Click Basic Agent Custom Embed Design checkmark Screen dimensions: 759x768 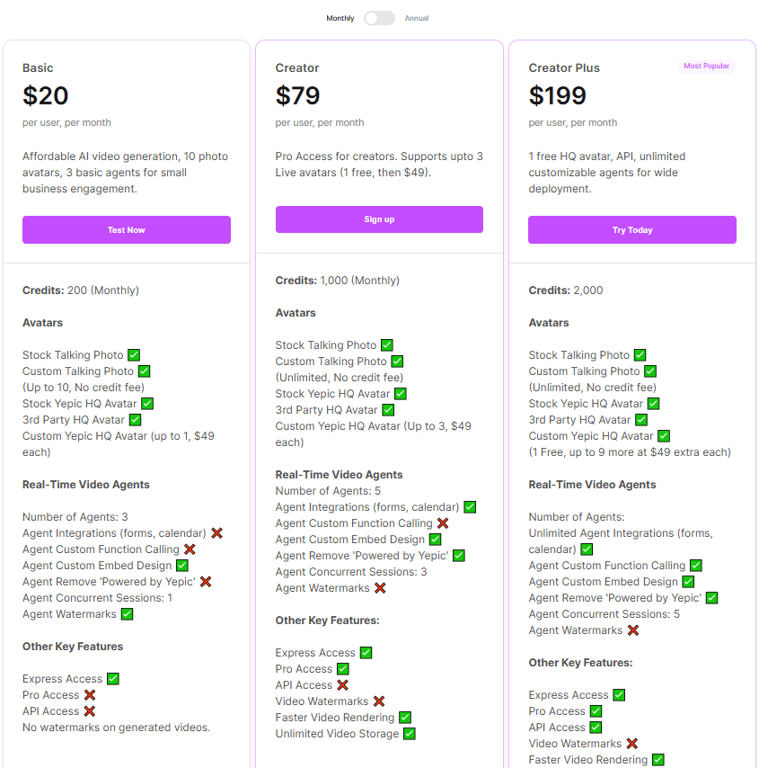[182, 565]
